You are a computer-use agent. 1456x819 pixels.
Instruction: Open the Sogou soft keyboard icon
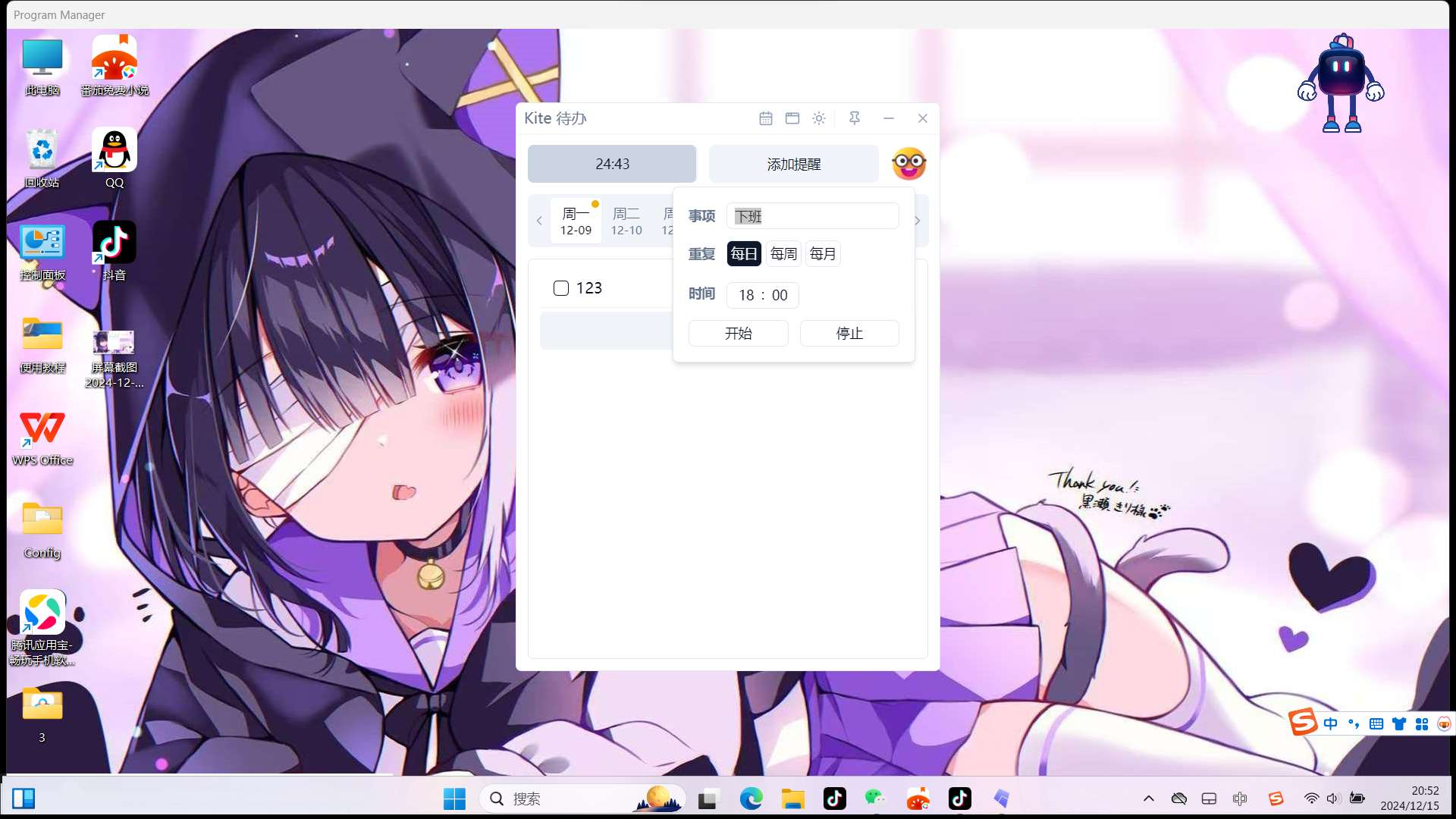tap(1376, 723)
